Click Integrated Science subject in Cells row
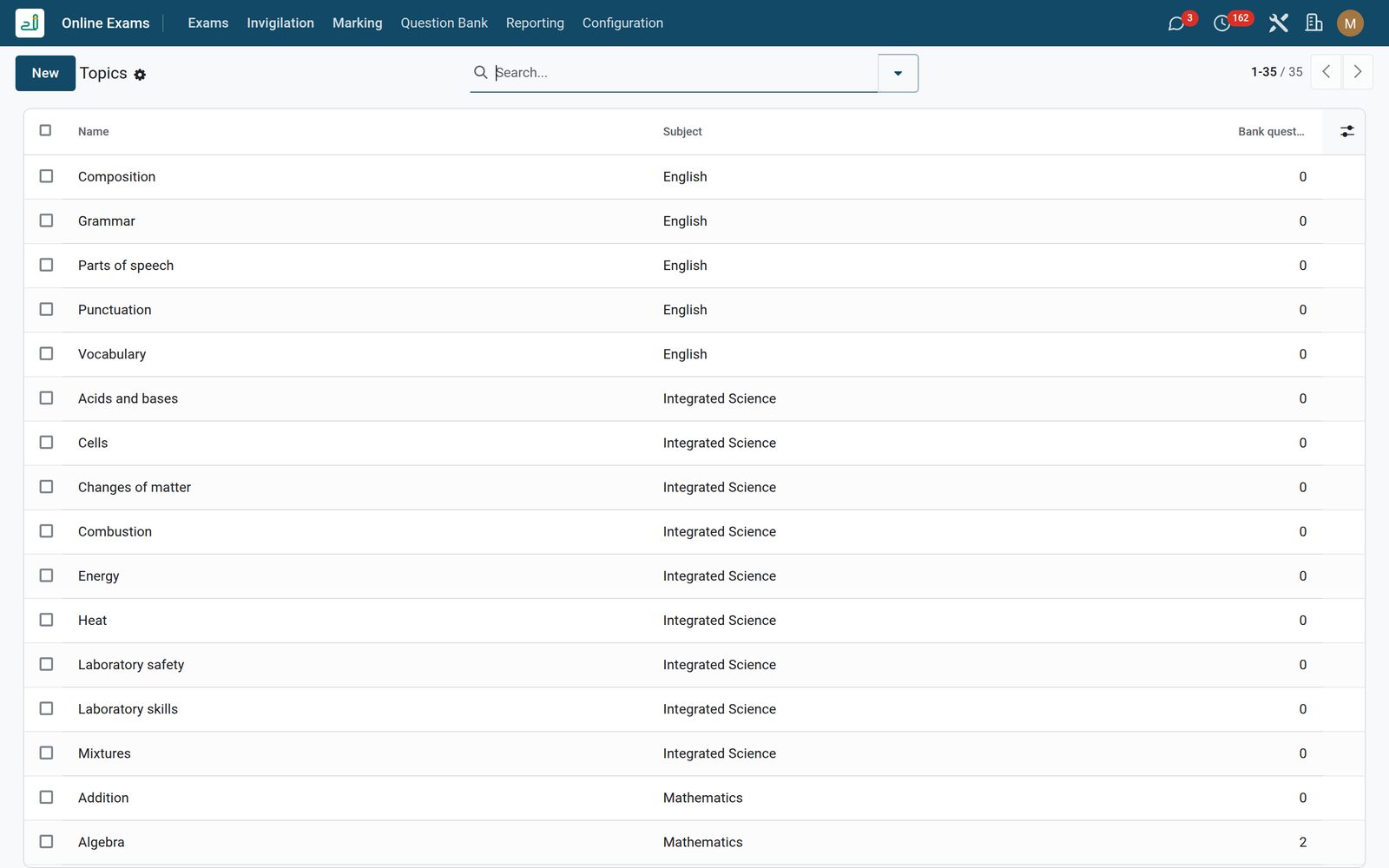The image size is (1389, 868). point(719,442)
